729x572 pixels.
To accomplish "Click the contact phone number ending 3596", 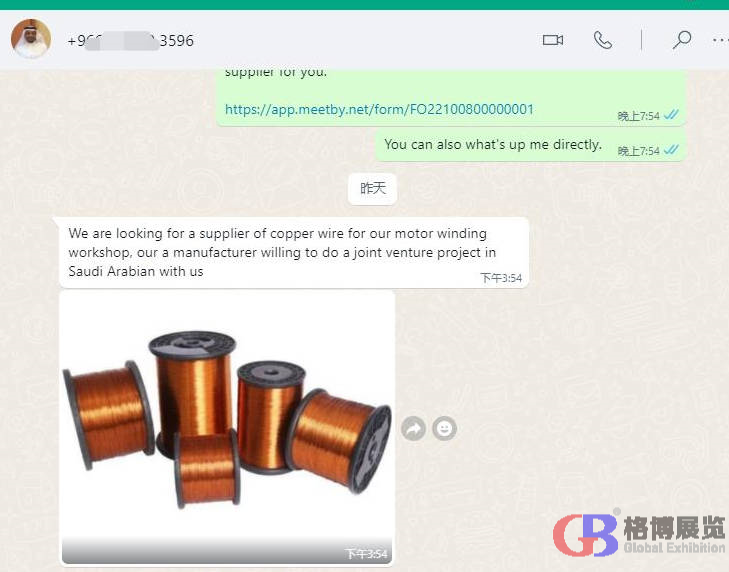I will [x=130, y=41].
